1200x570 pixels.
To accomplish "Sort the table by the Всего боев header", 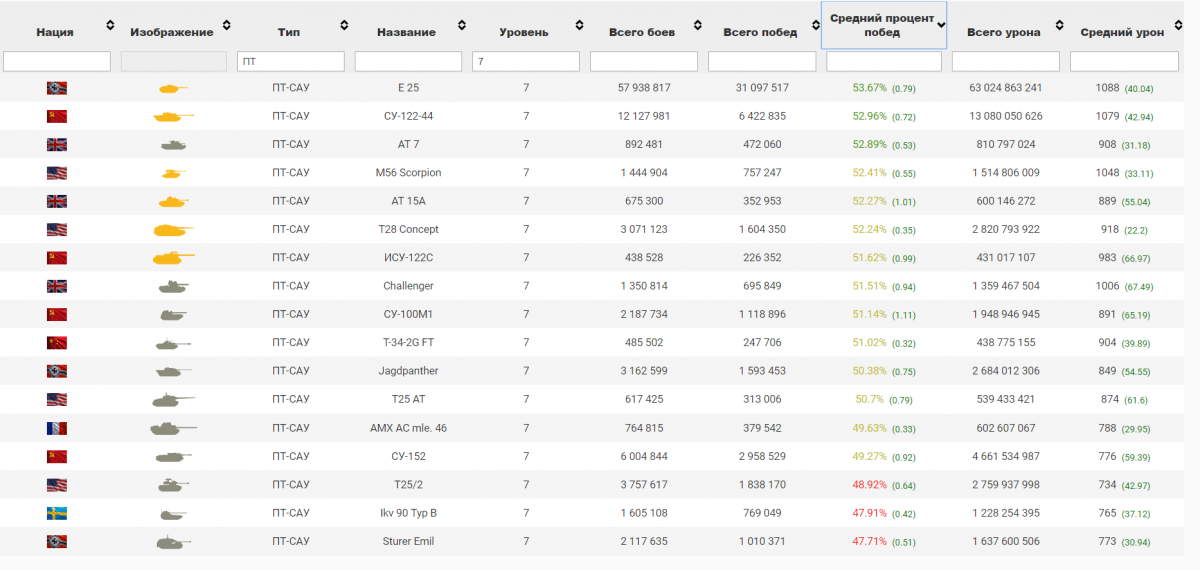I will coord(642,32).
